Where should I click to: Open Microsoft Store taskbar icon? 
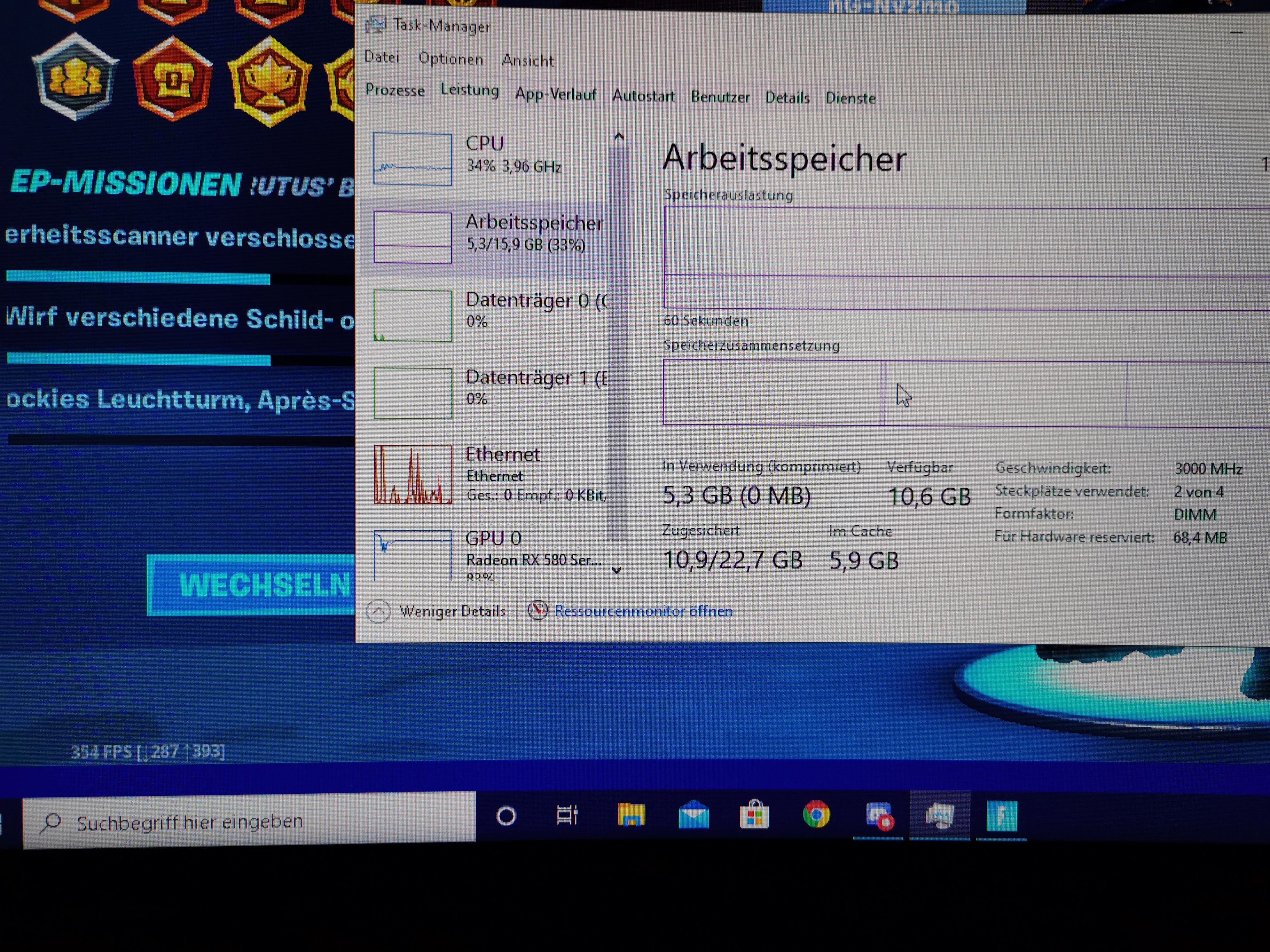(754, 815)
